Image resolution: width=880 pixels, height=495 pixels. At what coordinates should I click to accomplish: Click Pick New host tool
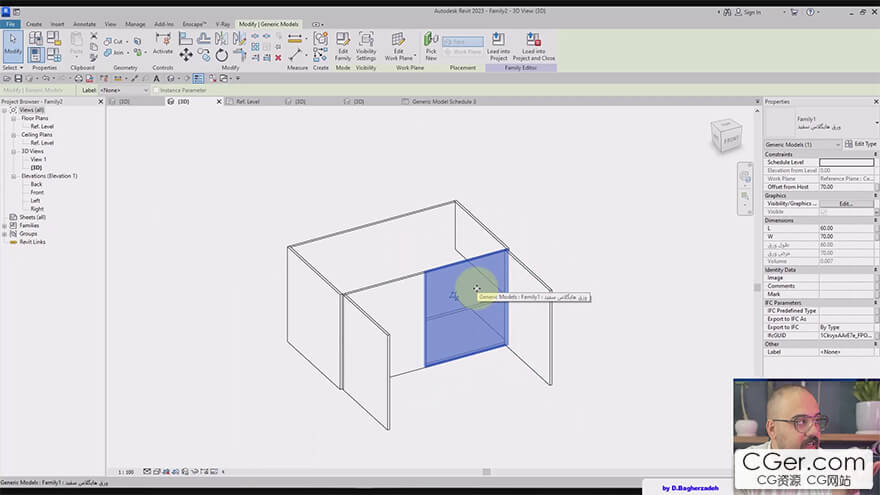pos(431,46)
